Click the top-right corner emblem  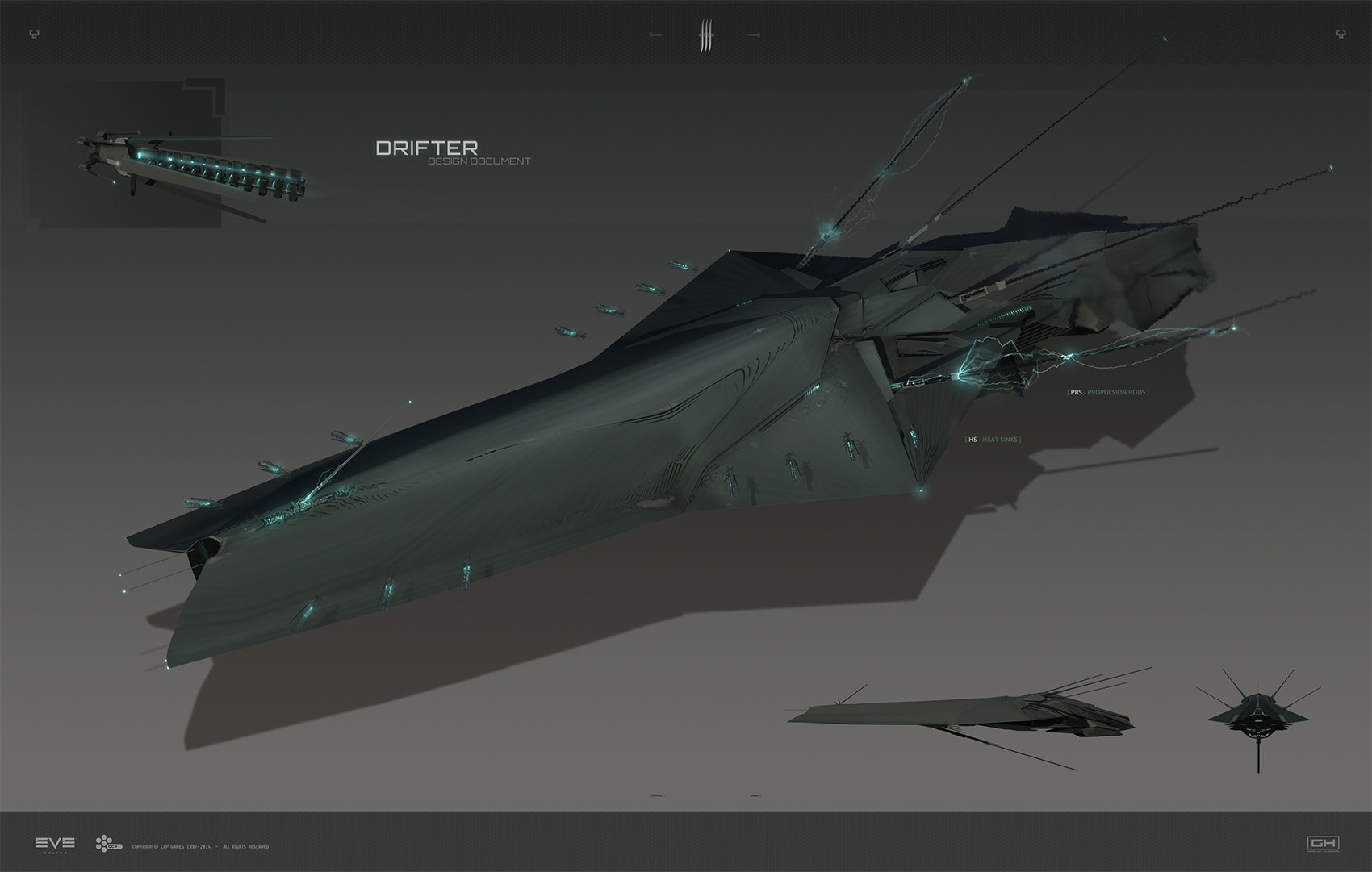pos(1341,34)
